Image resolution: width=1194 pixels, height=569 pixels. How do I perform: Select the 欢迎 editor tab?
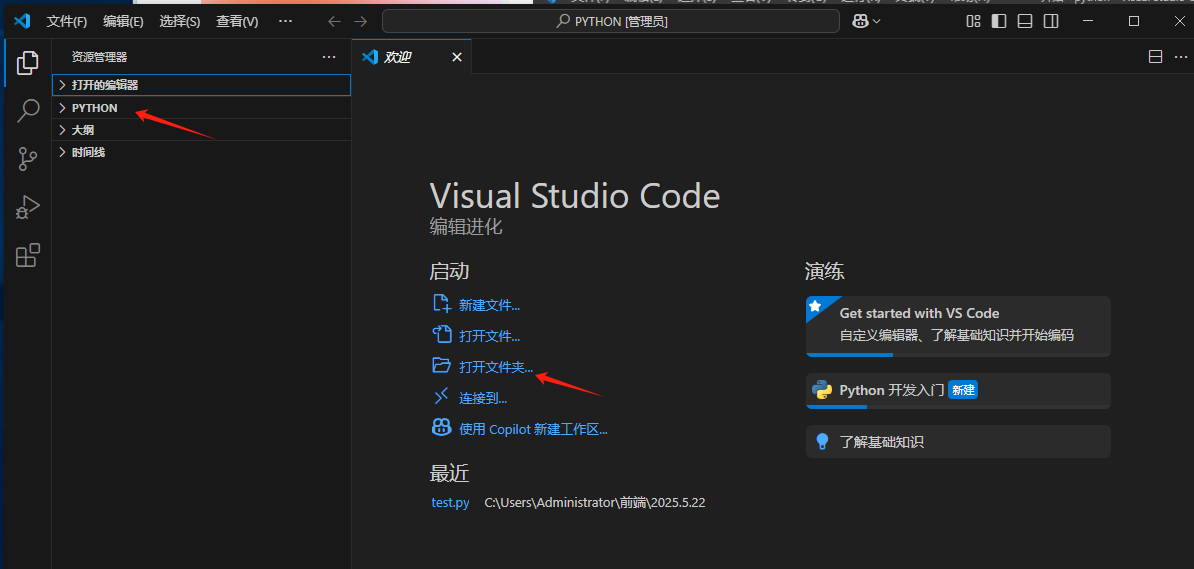412,56
